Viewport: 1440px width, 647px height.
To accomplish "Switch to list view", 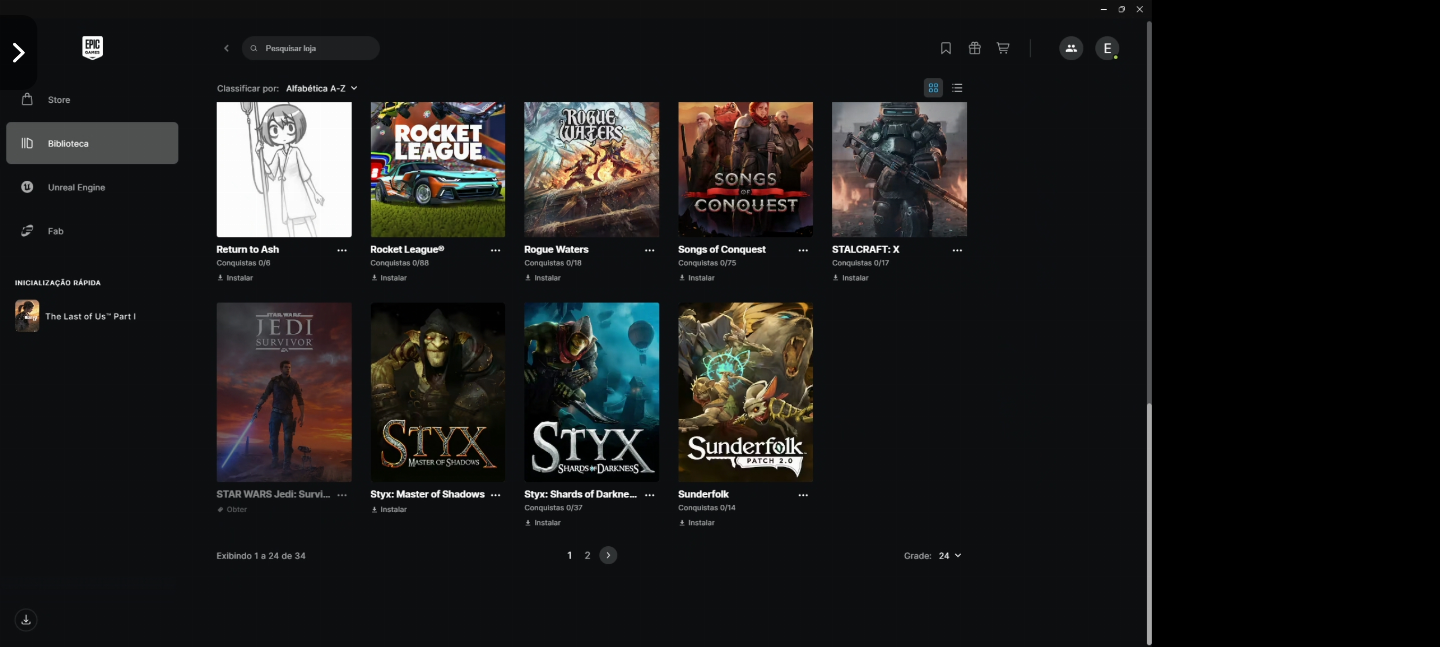I will tap(957, 88).
